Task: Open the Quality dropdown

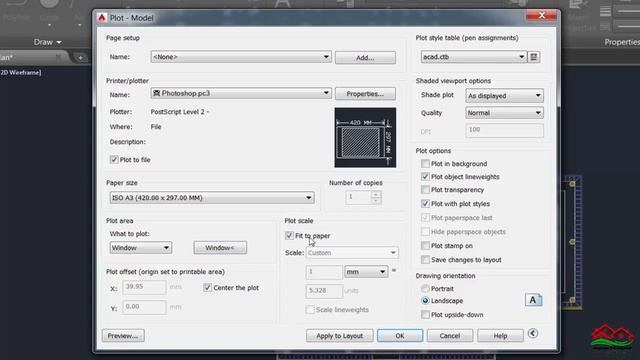Action: point(504,113)
